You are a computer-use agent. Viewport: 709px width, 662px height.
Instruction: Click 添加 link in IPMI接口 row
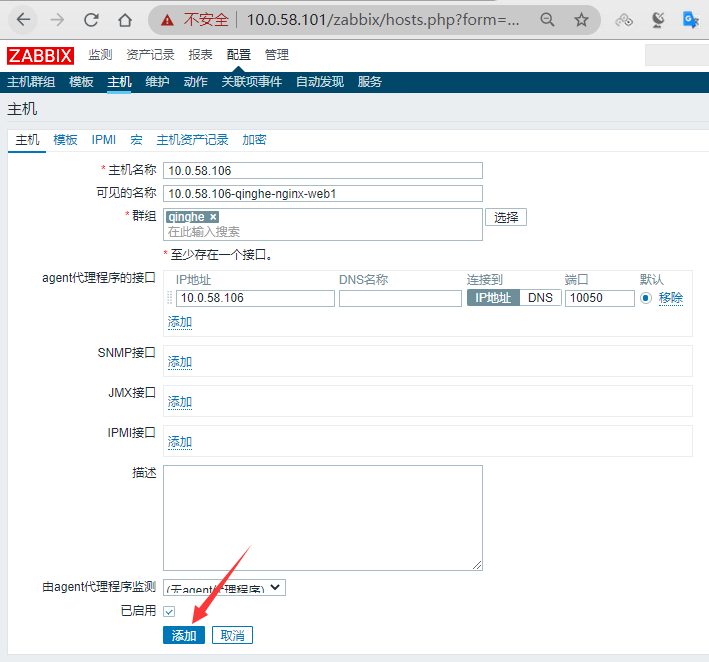click(180, 442)
